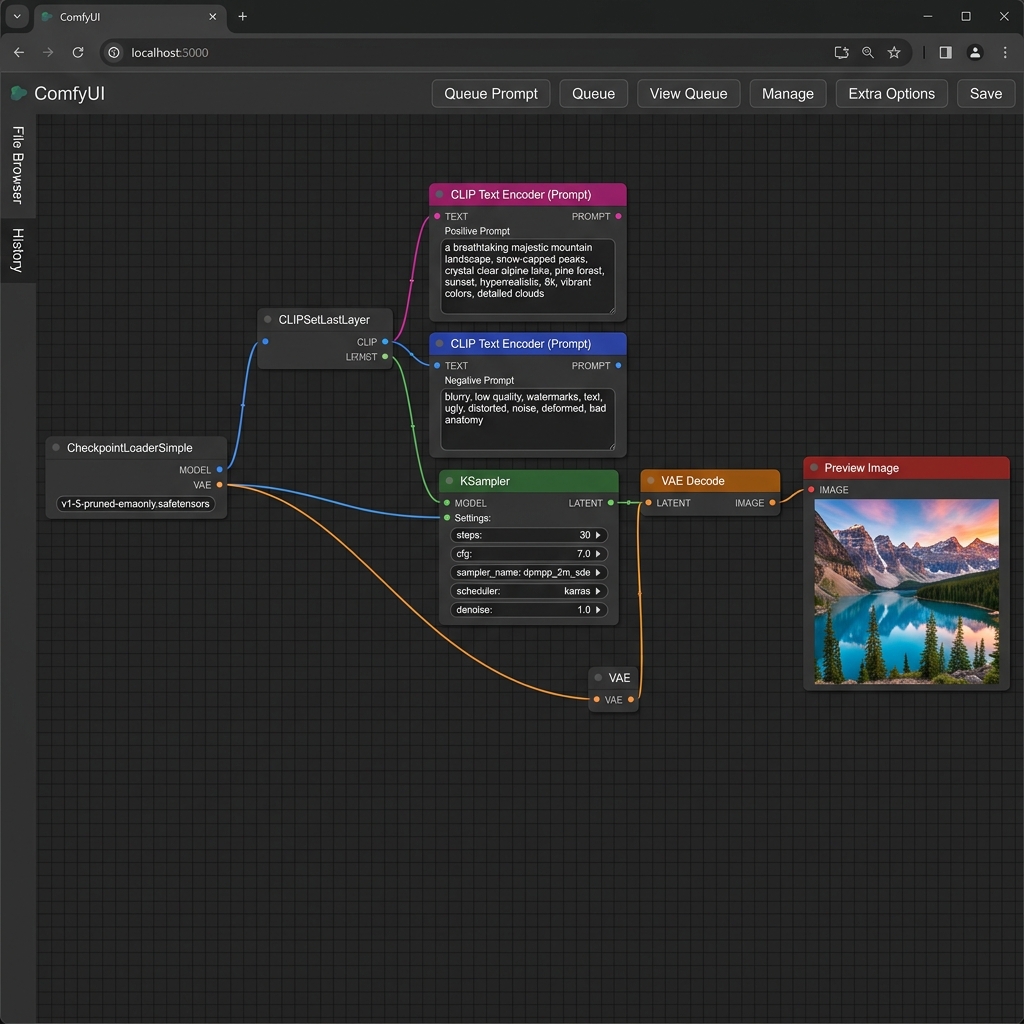The width and height of the screenshot is (1024, 1024).
Task: Open the Chrome three-dot menu
Action: pos(1004,52)
